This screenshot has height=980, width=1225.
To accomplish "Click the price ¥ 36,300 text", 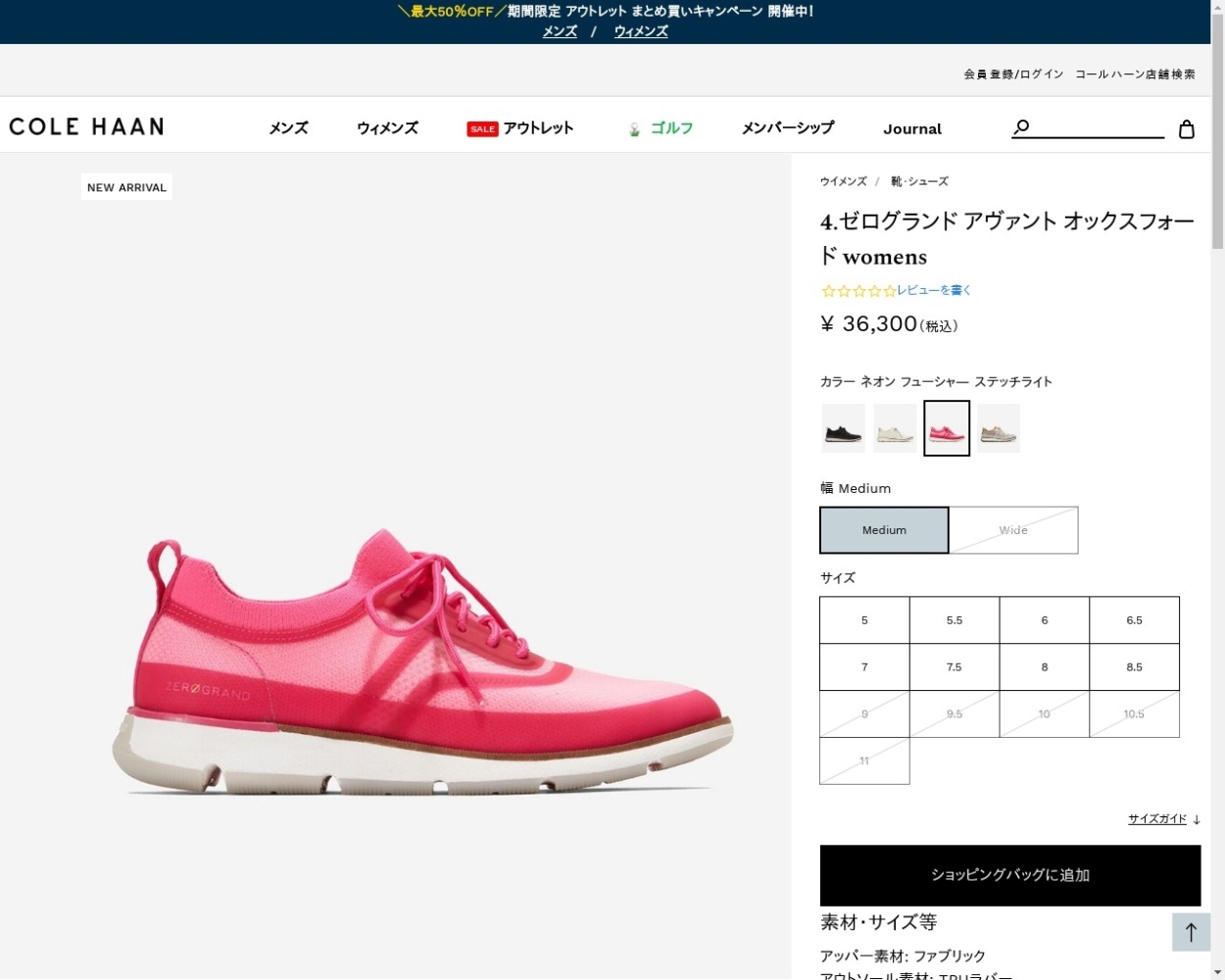I will coord(869,324).
